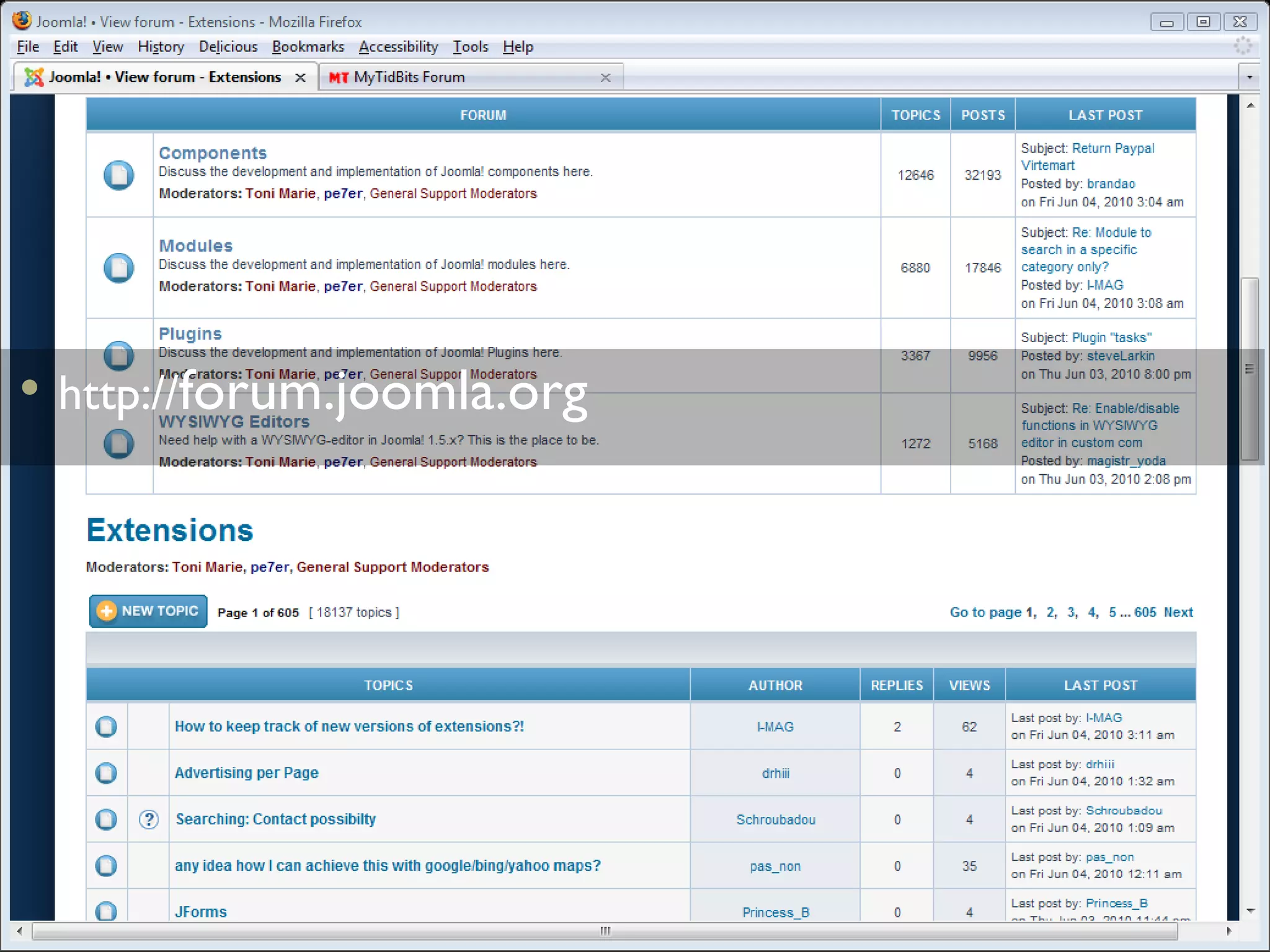This screenshot has width=1270, height=952.
Task: Click the Firefox icon in the title bar
Action: [22, 20]
